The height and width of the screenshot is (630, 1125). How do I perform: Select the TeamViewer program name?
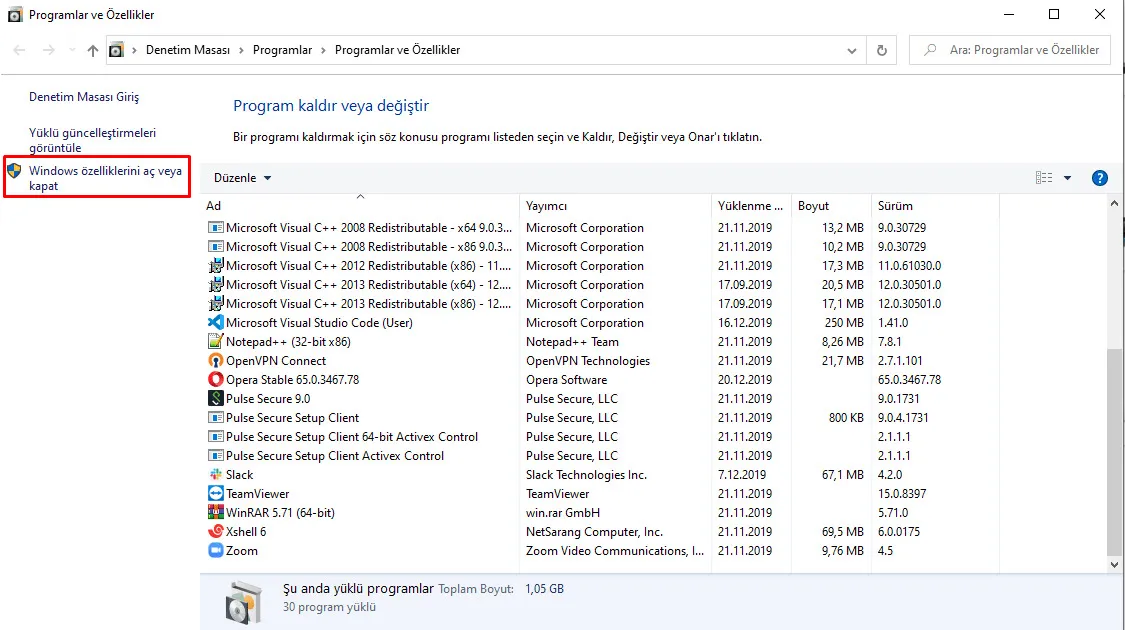(258, 494)
